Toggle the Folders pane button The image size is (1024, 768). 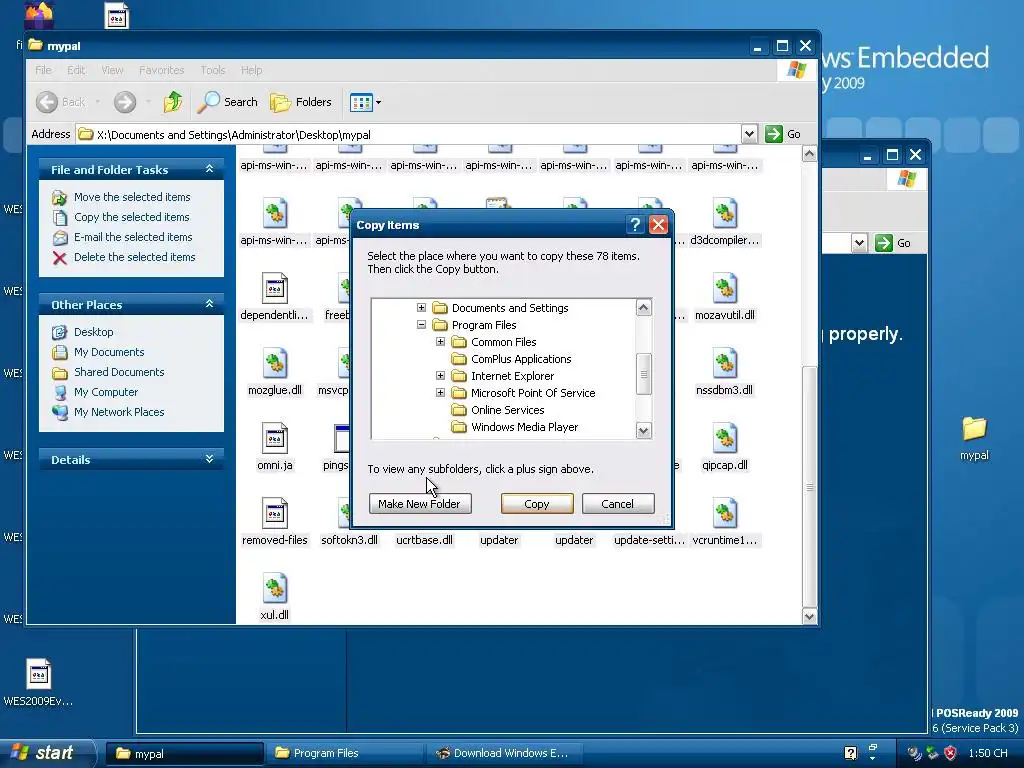(x=301, y=102)
